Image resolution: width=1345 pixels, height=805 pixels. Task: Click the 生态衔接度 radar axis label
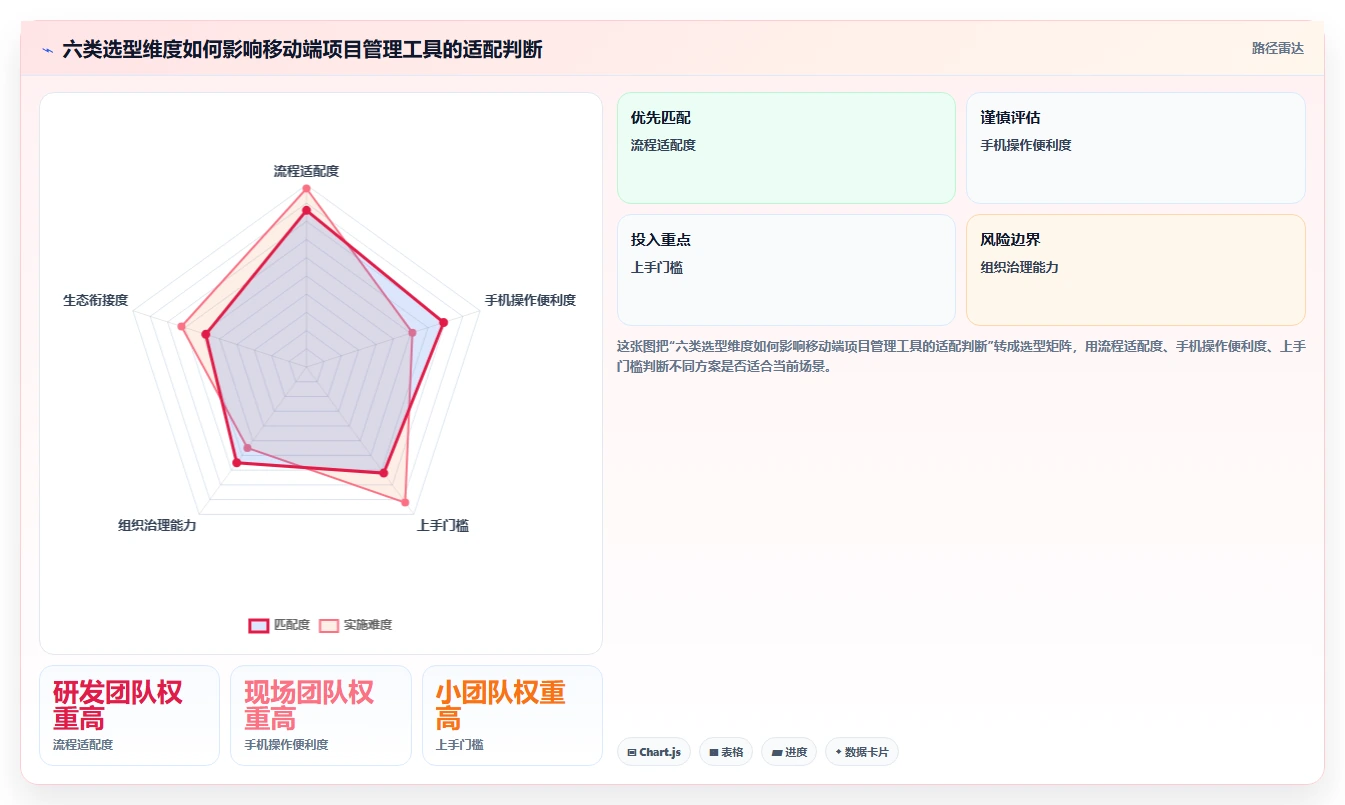click(x=95, y=300)
